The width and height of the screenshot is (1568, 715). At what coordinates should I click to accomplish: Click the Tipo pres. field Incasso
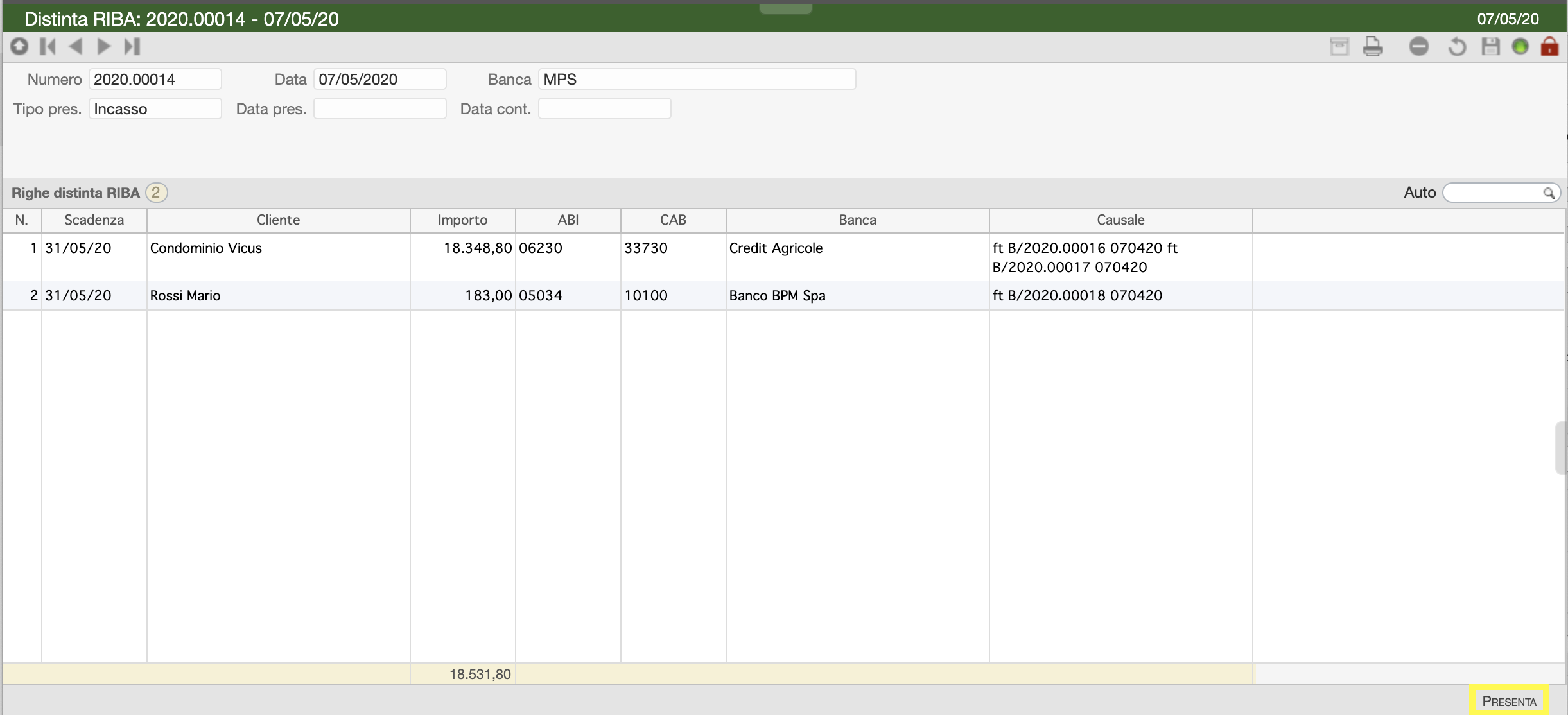pyautogui.click(x=155, y=108)
